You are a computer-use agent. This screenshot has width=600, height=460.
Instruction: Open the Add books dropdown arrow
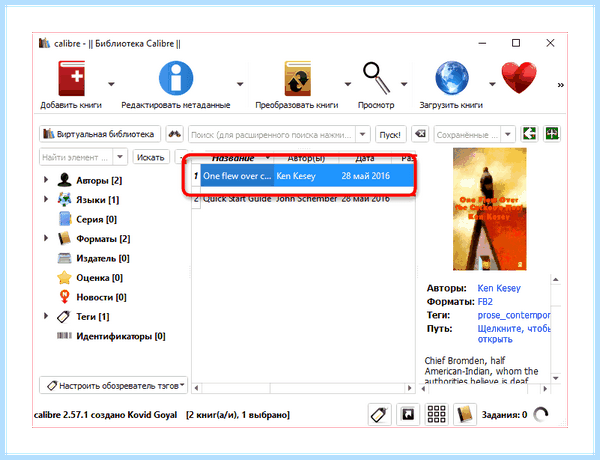tap(111, 84)
